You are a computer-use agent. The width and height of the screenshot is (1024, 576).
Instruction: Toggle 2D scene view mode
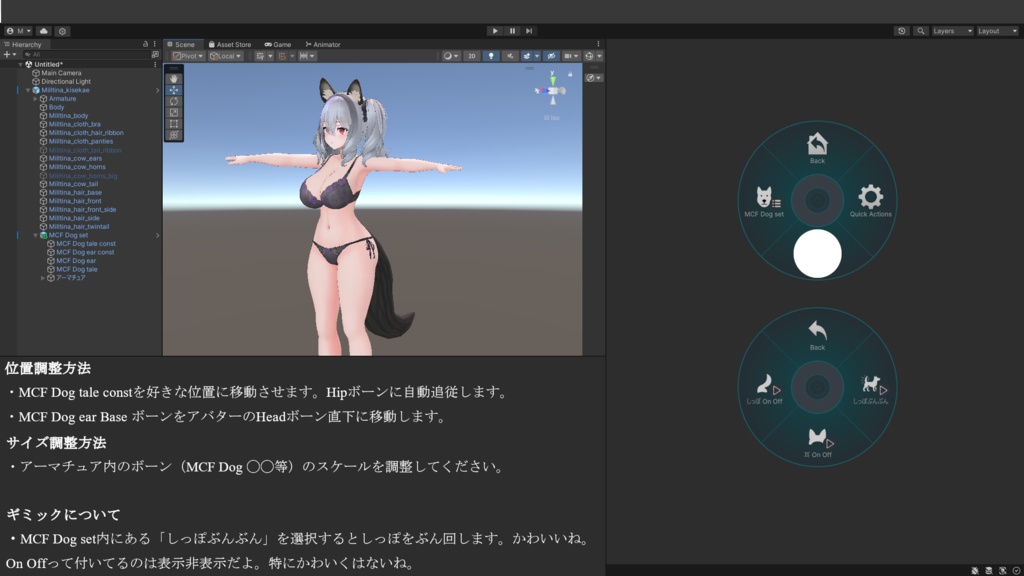pos(472,56)
